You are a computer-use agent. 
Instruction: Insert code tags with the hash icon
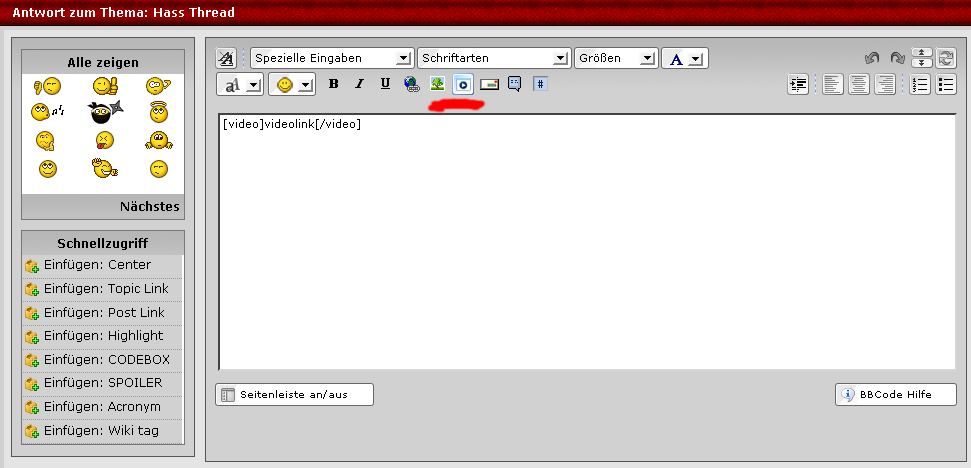pyautogui.click(x=541, y=84)
